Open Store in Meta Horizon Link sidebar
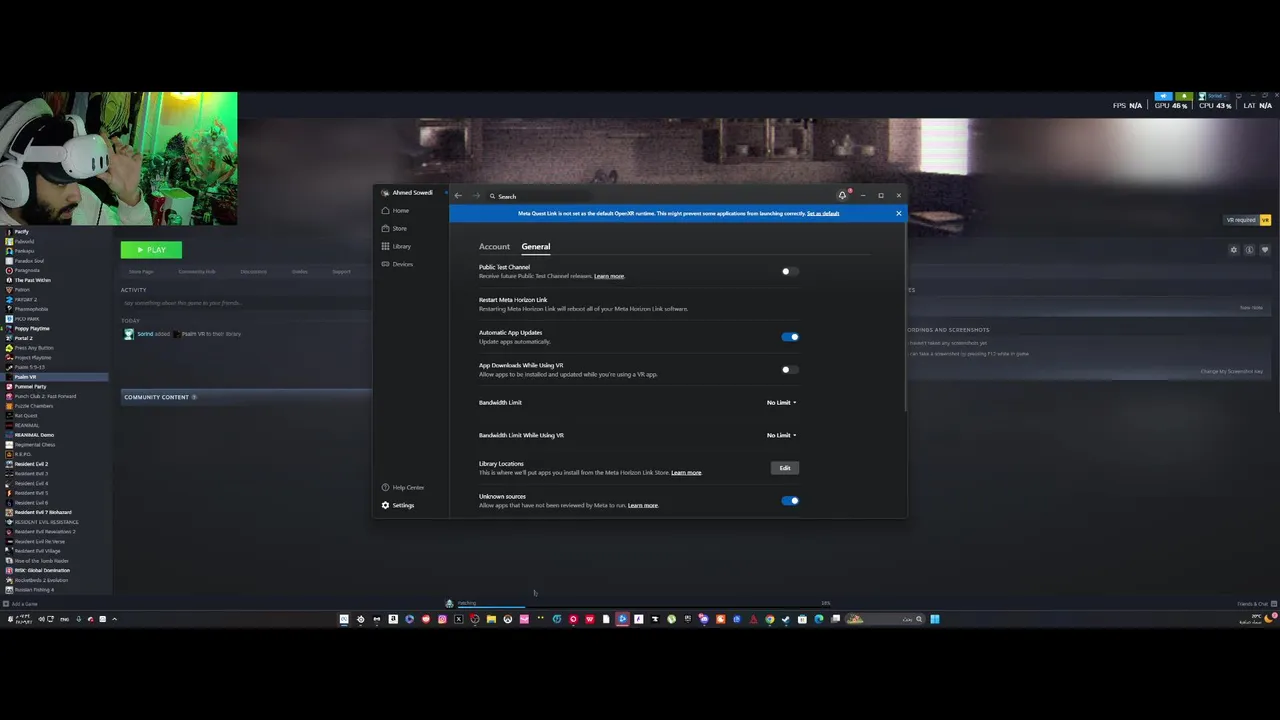Viewport: 1280px width, 720px height. (x=394, y=229)
